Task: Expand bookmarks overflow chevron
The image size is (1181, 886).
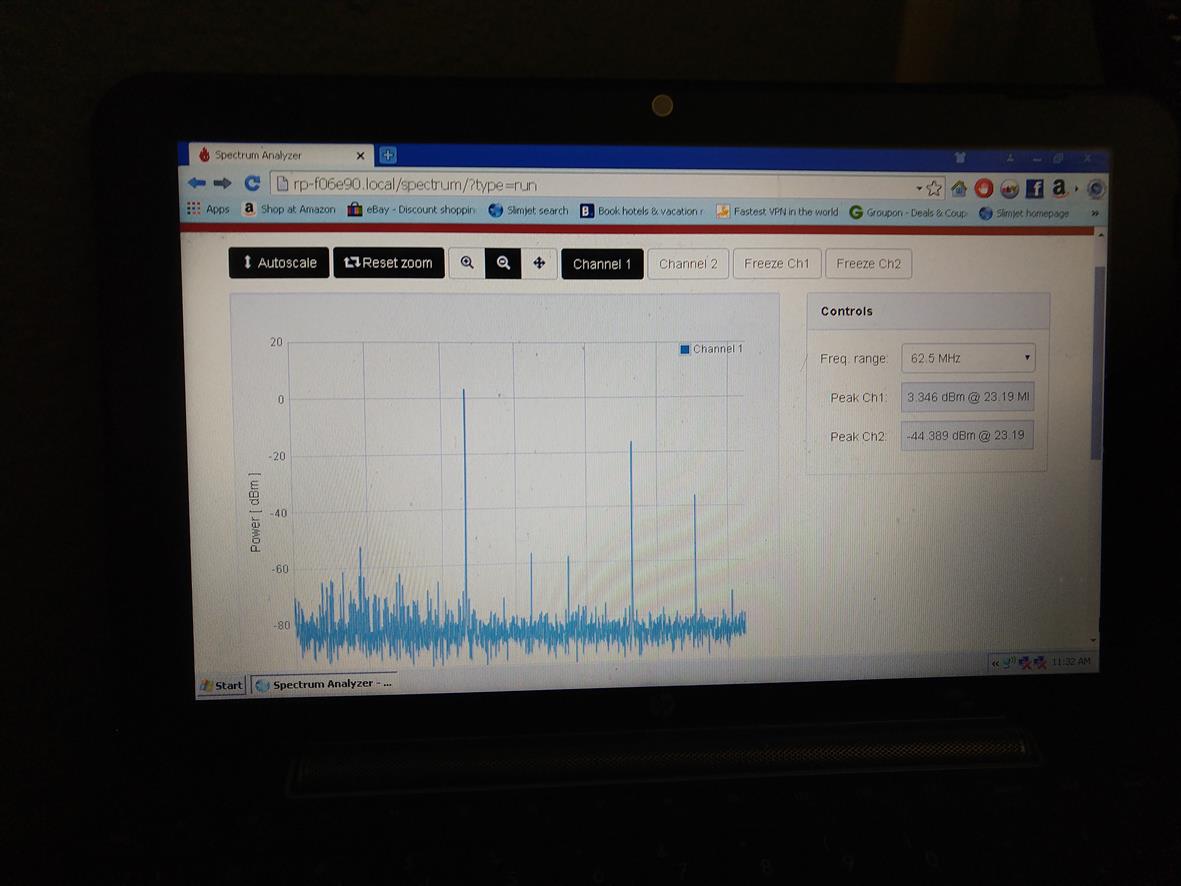Action: tap(1094, 214)
